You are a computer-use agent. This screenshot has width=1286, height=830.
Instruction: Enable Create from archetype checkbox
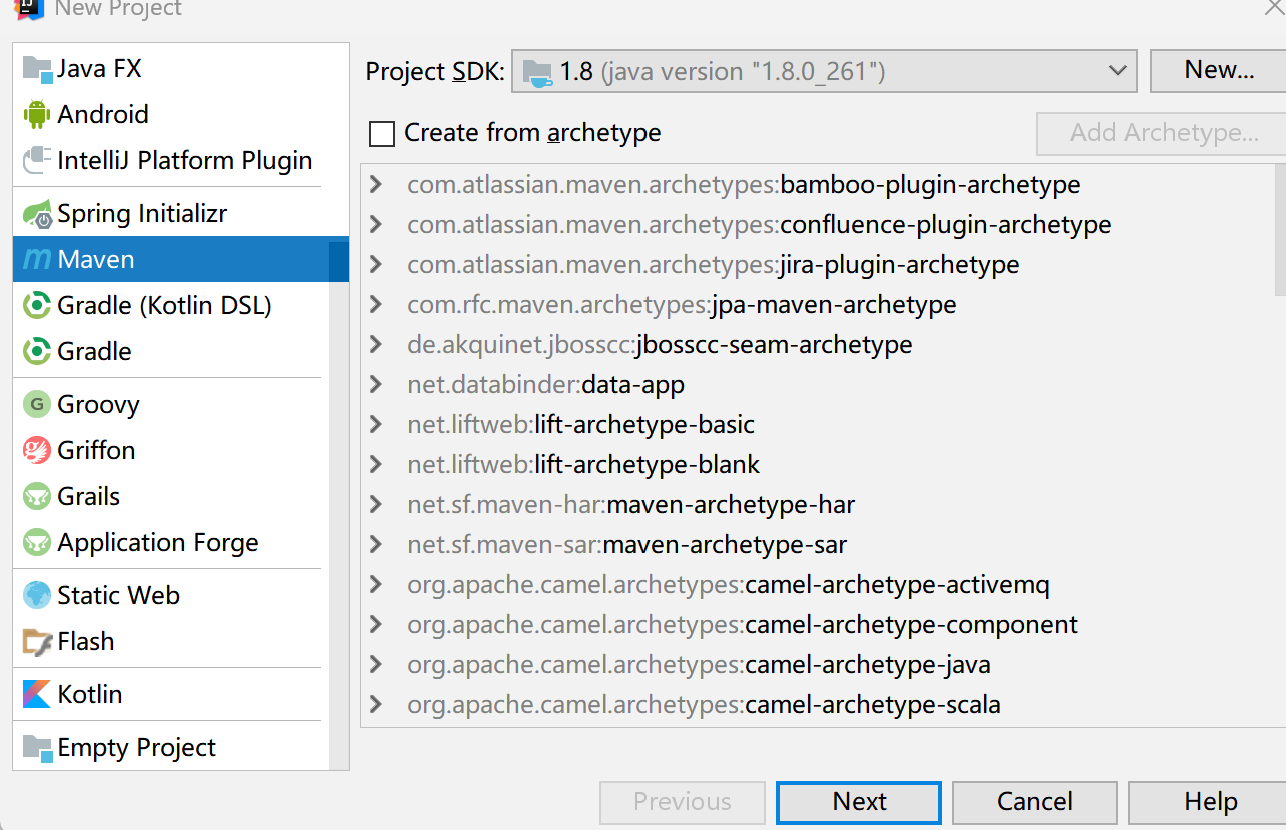coord(382,133)
